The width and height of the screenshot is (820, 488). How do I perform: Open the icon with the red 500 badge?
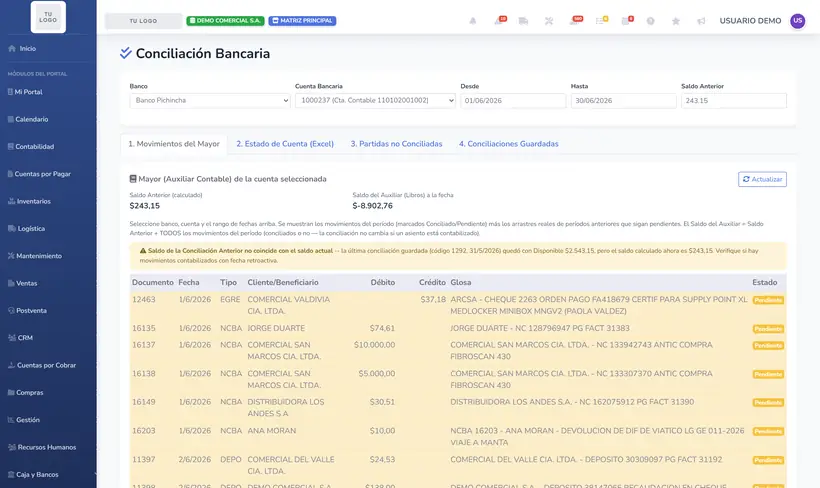pos(575,21)
